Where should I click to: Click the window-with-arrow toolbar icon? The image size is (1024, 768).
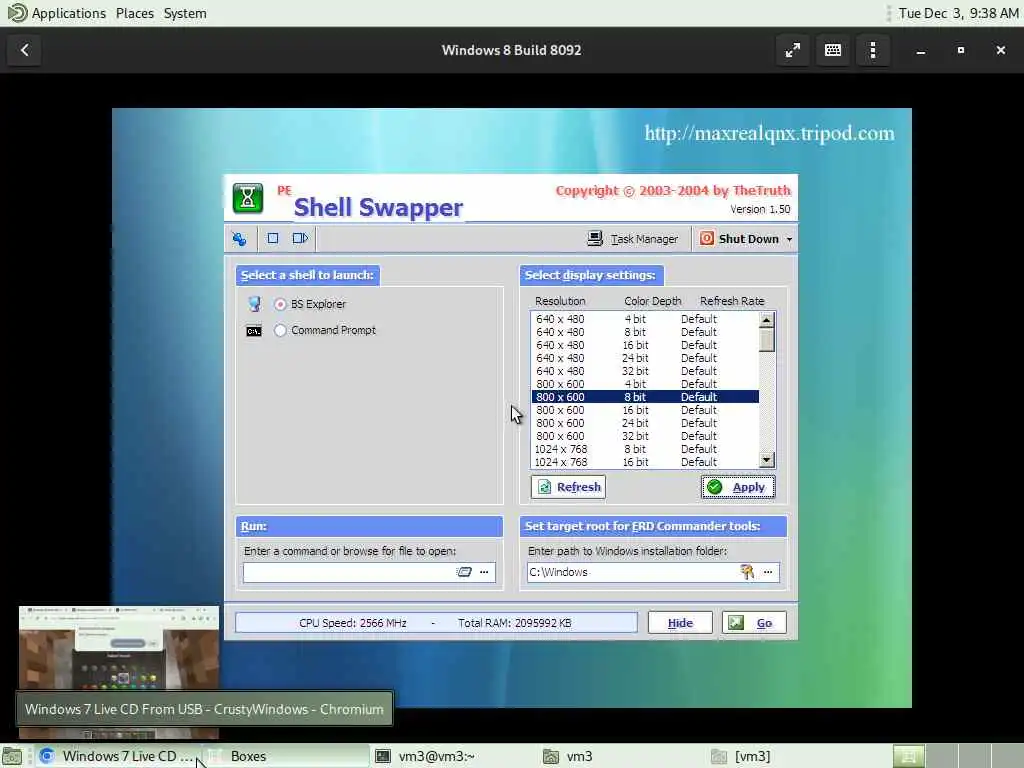coord(300,238)
